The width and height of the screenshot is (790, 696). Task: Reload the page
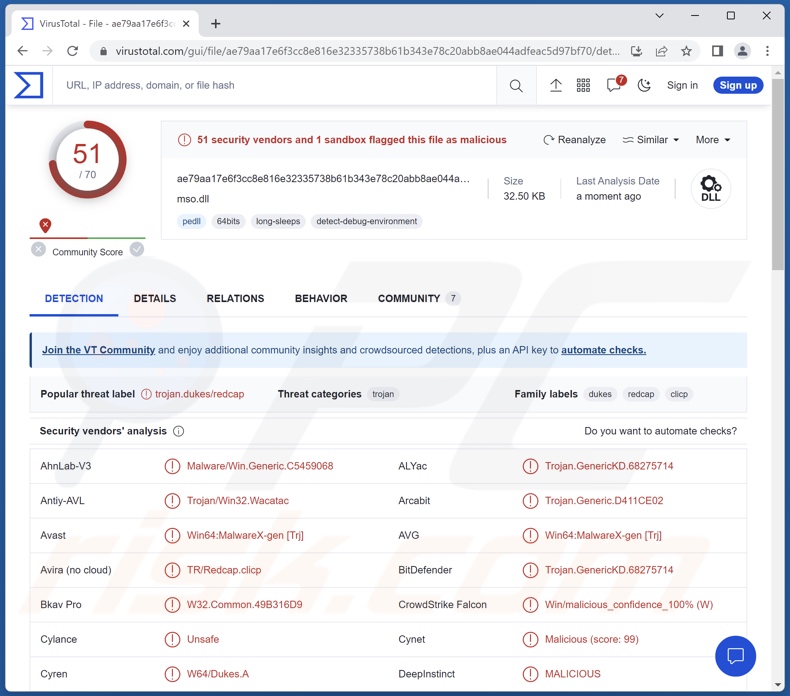click(73, 51)
